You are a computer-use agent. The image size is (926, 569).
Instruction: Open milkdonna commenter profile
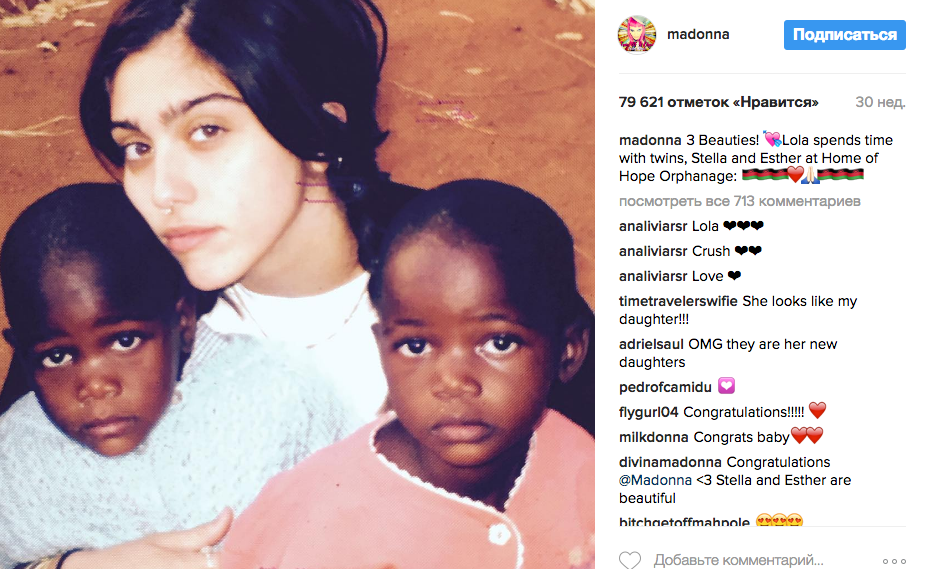tap(653, 437)
